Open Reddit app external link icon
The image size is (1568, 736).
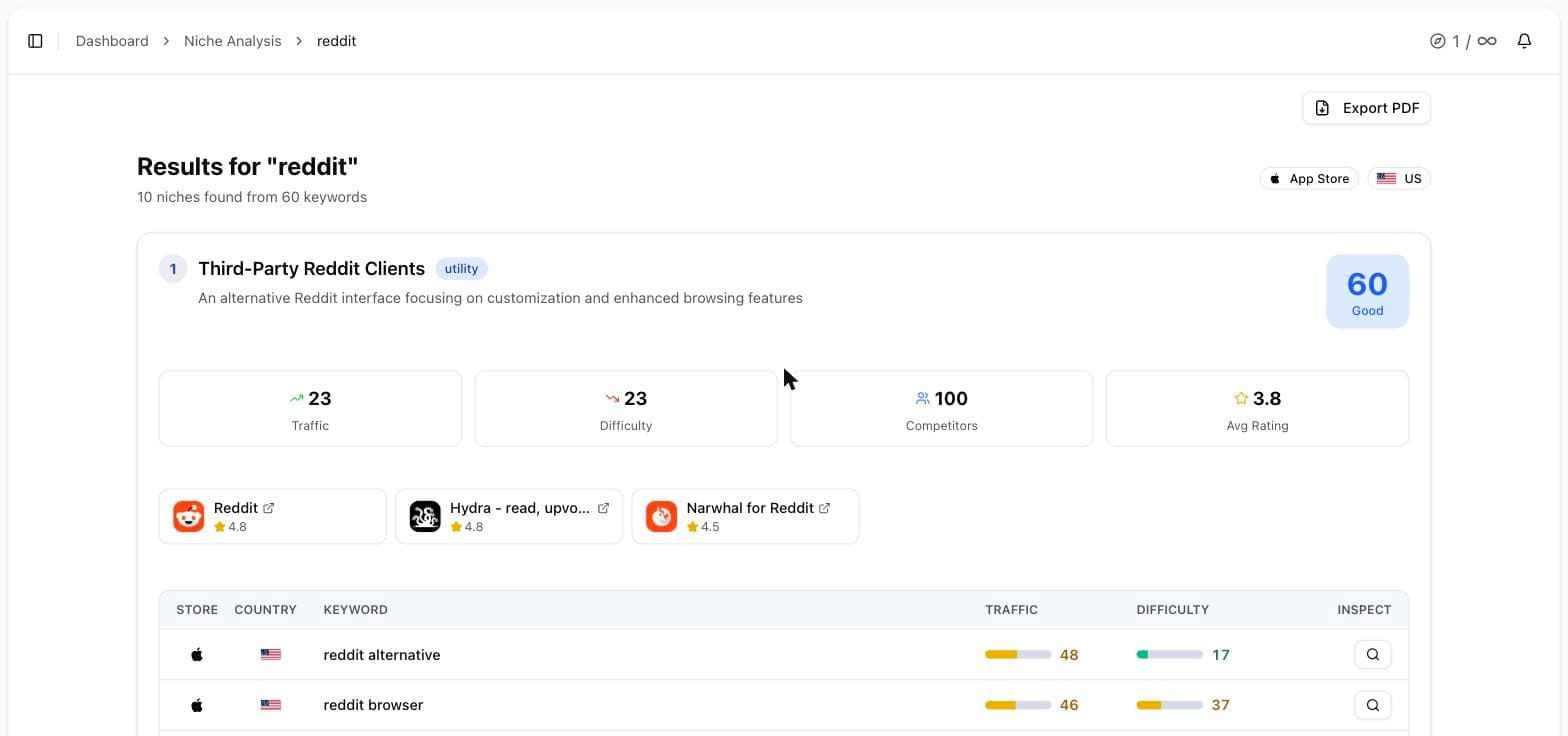pos(268,508)
